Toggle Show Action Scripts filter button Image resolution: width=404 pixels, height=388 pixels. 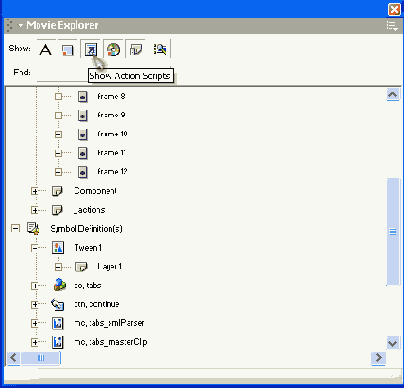tap(91, 50)
